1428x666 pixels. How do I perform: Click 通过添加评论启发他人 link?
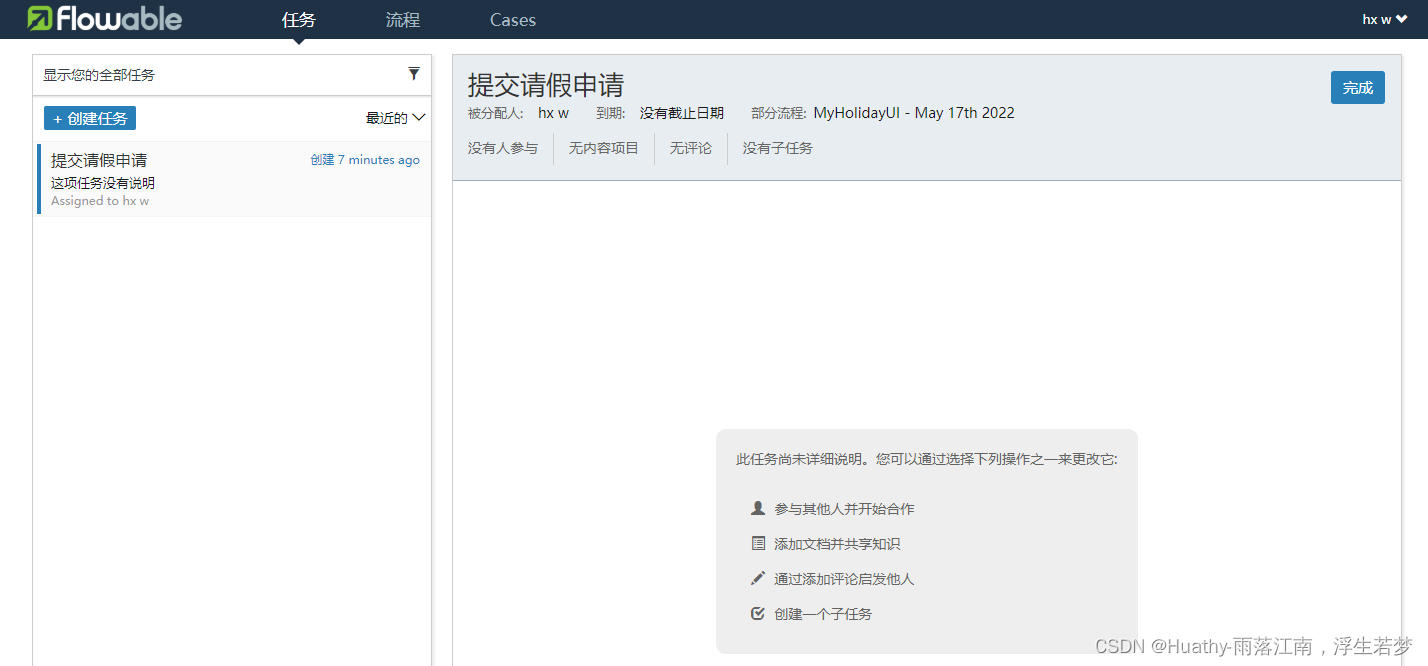[844, 579]
